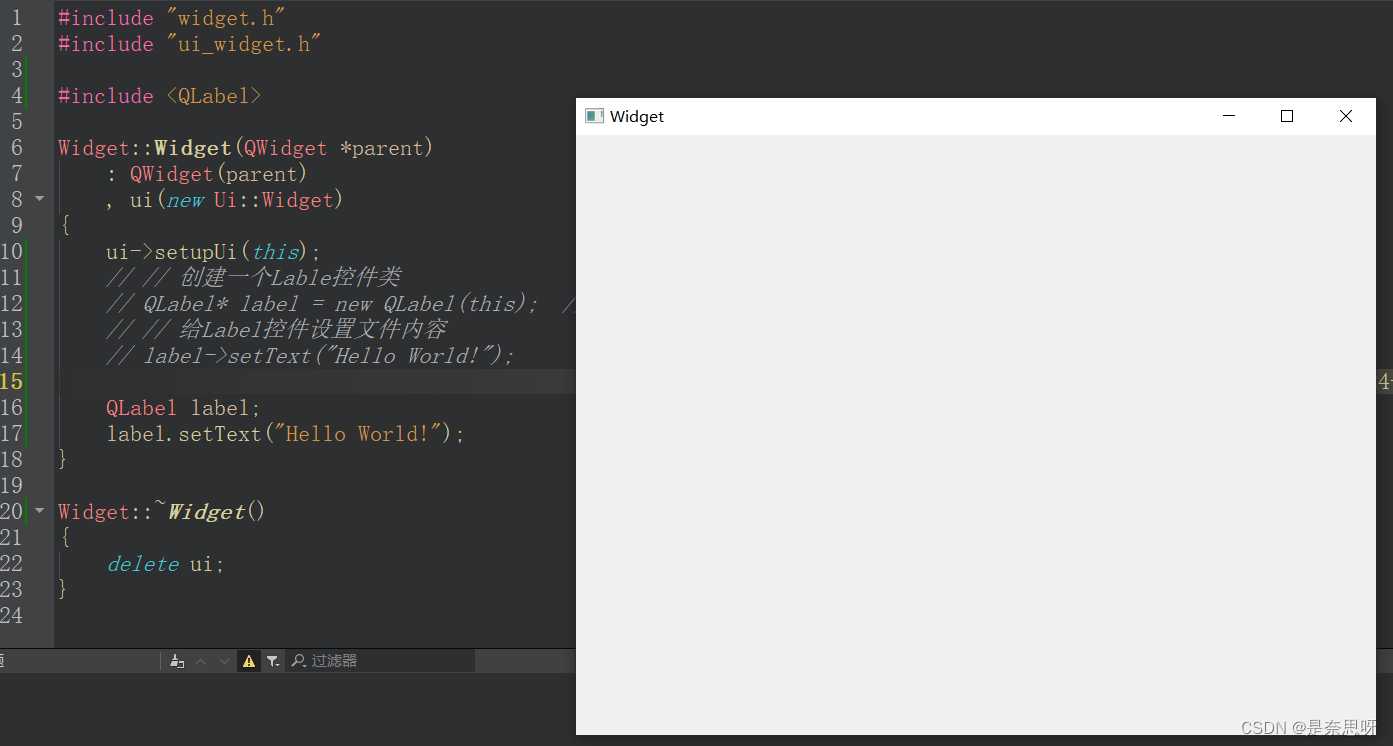Click the #include "ui_widget.h" line

(189, 44)
